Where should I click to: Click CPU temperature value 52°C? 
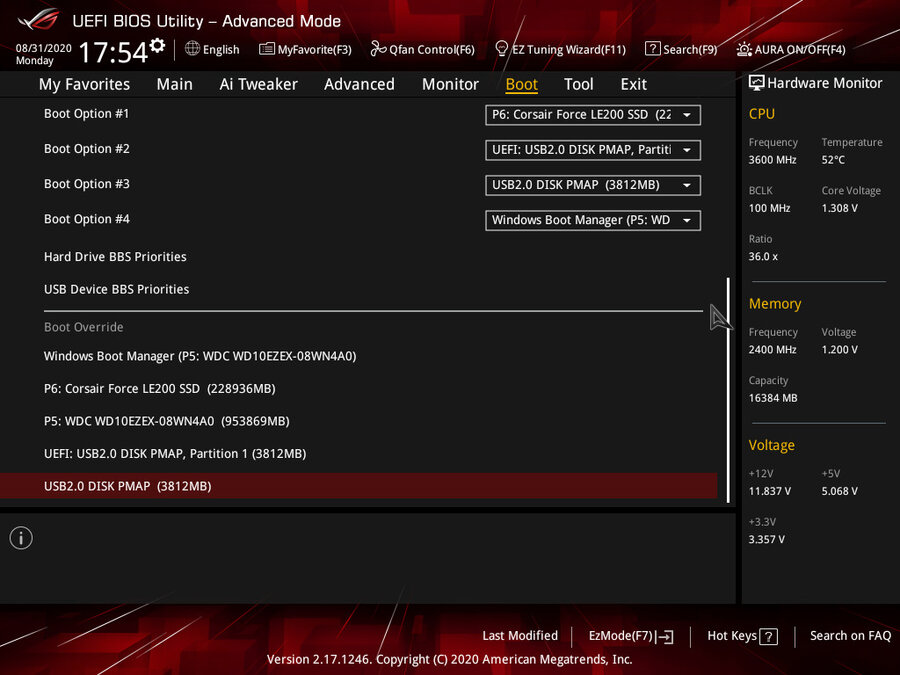[x=833, y=160]
